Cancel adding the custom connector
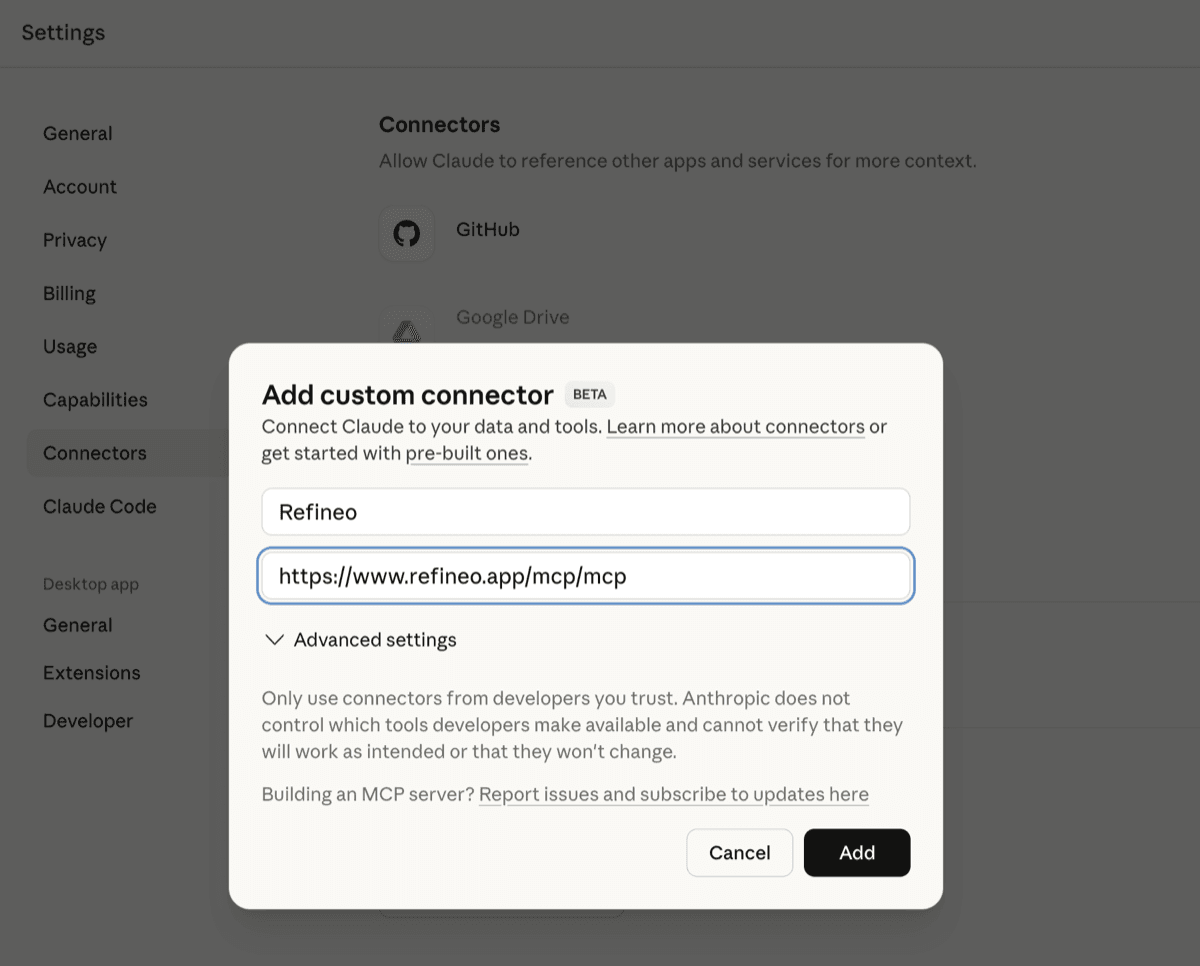This screenshot has height=966, width=1200. [x=739, y=852]
